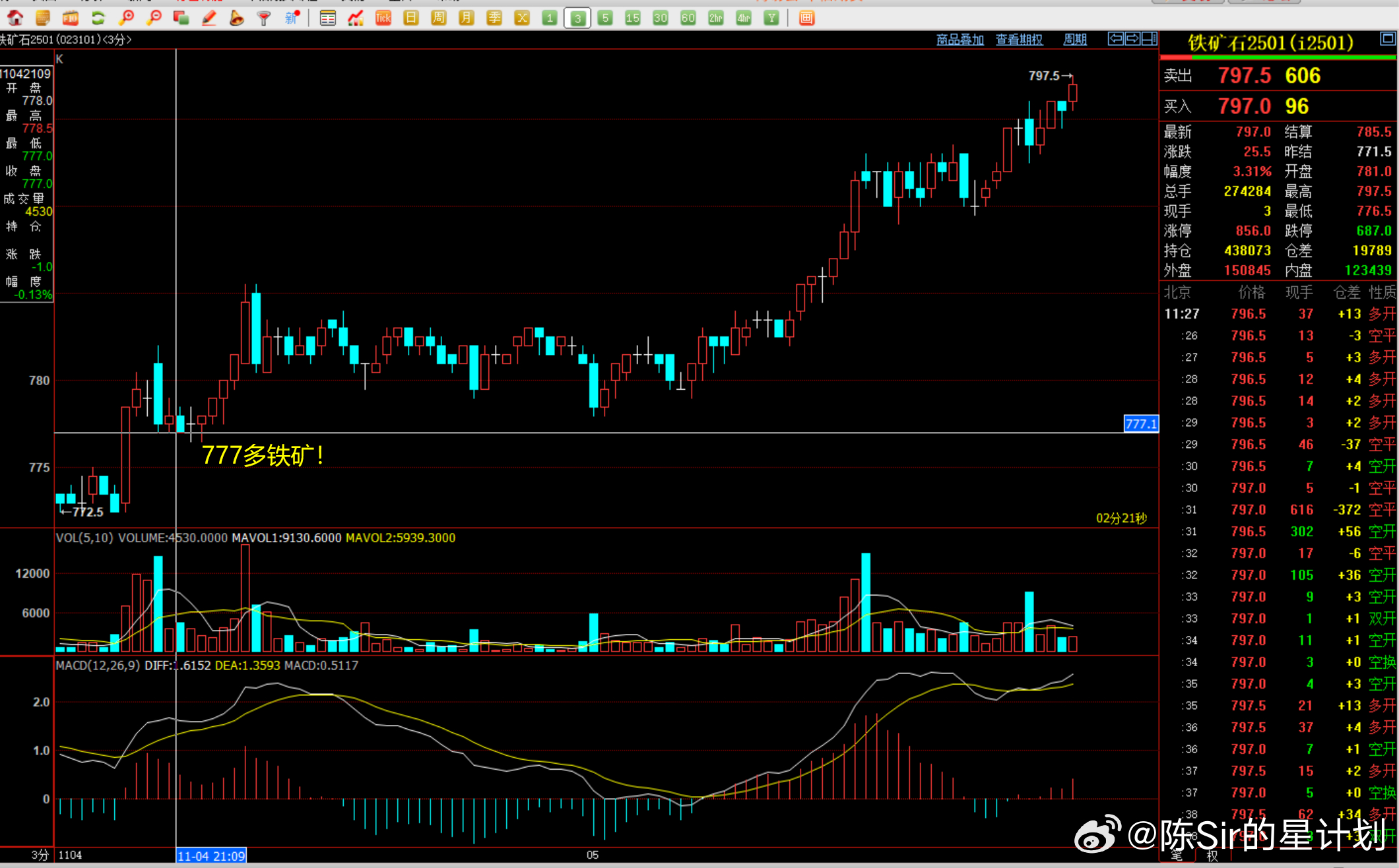Image resolution: width=1399 pixels, height=868 pixels.
Task: Open the 周期 link
Action: tap(1075, 40)
